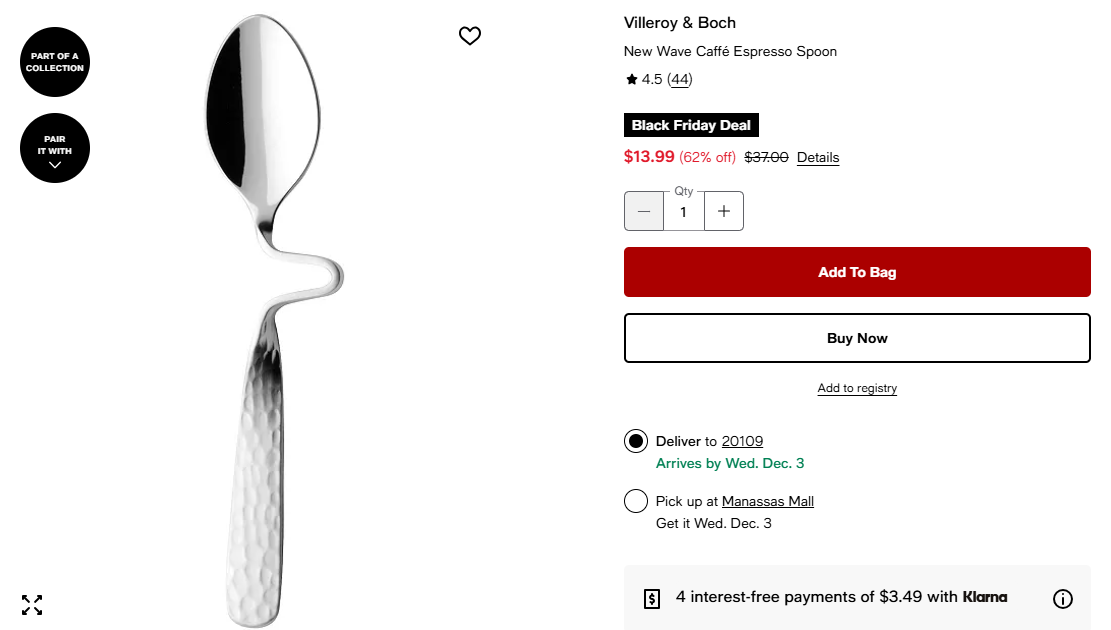The width and height of the screenshot is (1111, 630).
Task: Expand the Pair It With dropdown
Action: [55, 148]
